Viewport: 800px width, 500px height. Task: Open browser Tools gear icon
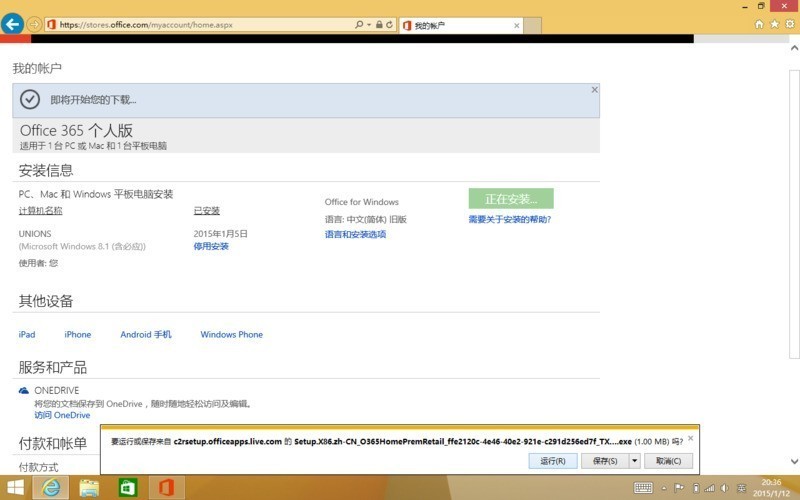coord(790,24)
